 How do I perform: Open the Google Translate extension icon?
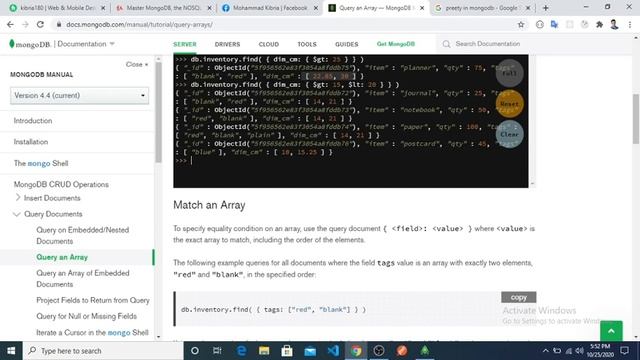pos(554,24)
